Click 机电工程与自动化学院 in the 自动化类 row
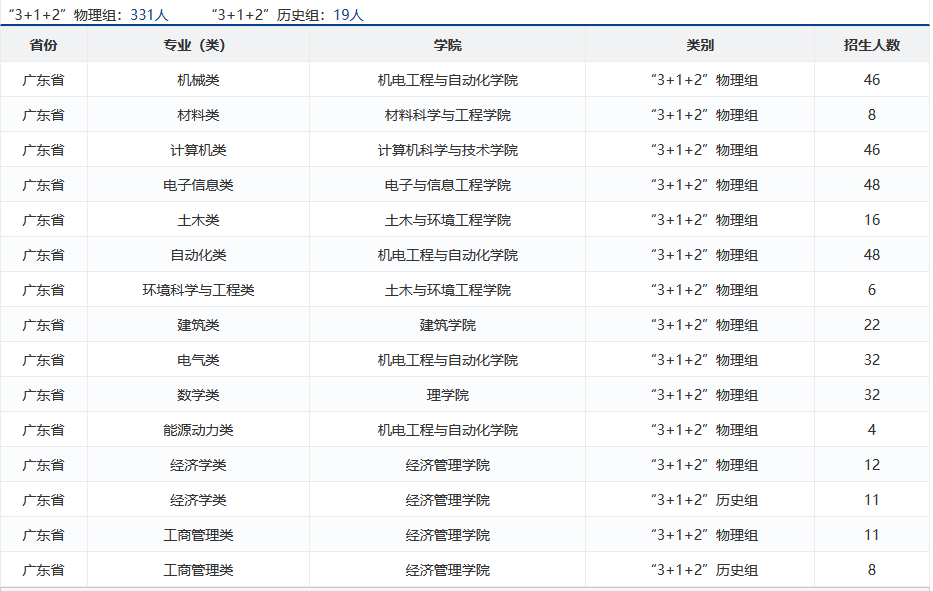 tap(447, 255)
